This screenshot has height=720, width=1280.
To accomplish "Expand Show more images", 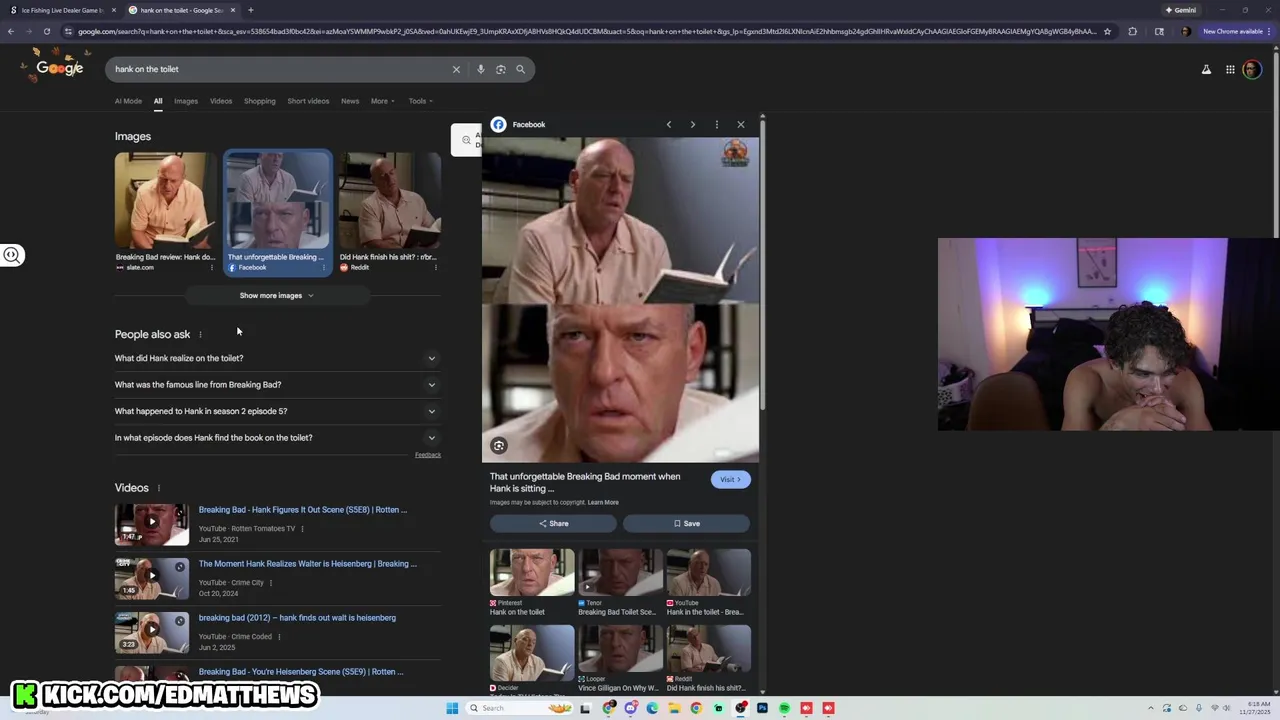I will (277, 295).
